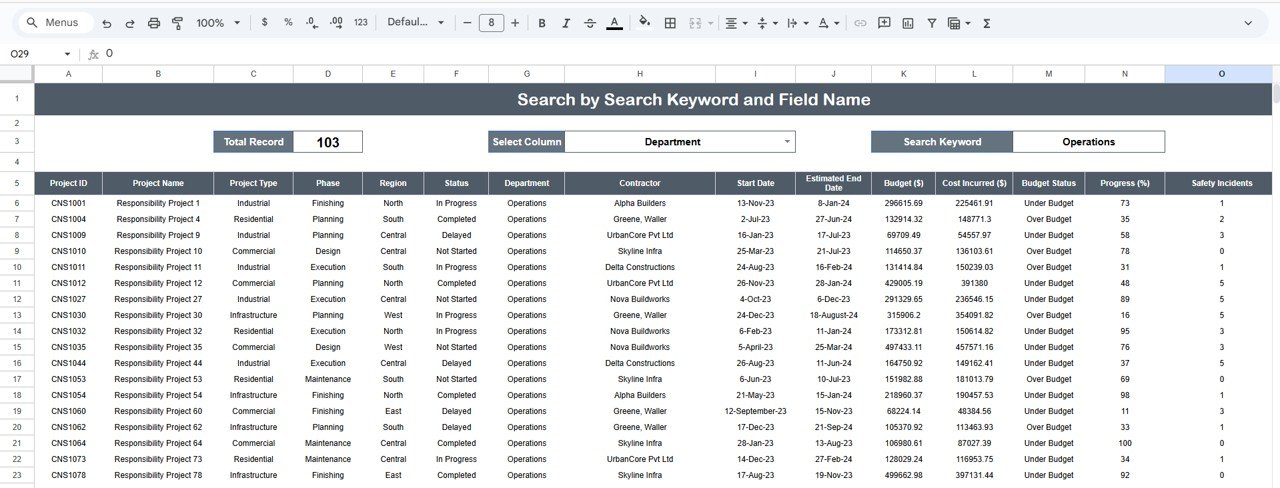Viewport: 1280px width, 488px height.
Task: Click the Budget Status header cell
Action: pos(1048,183)
